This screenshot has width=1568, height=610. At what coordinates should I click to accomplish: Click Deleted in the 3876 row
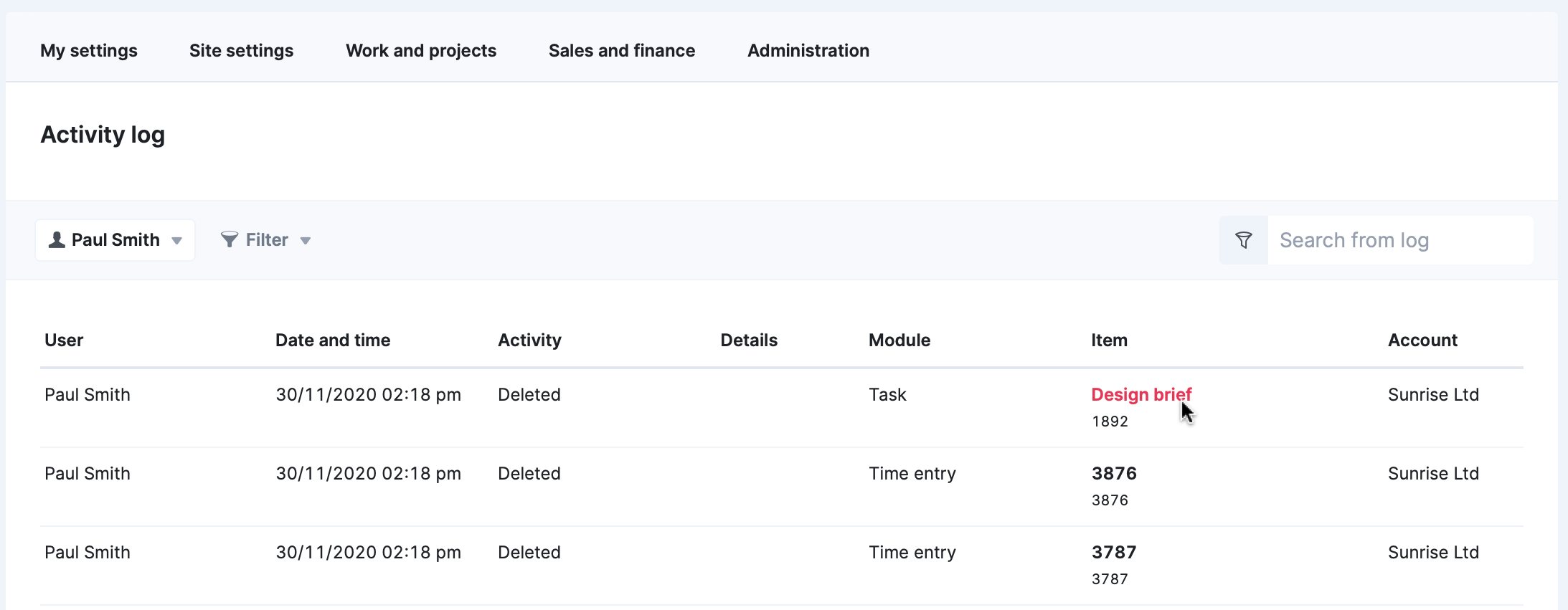point(529,473)
